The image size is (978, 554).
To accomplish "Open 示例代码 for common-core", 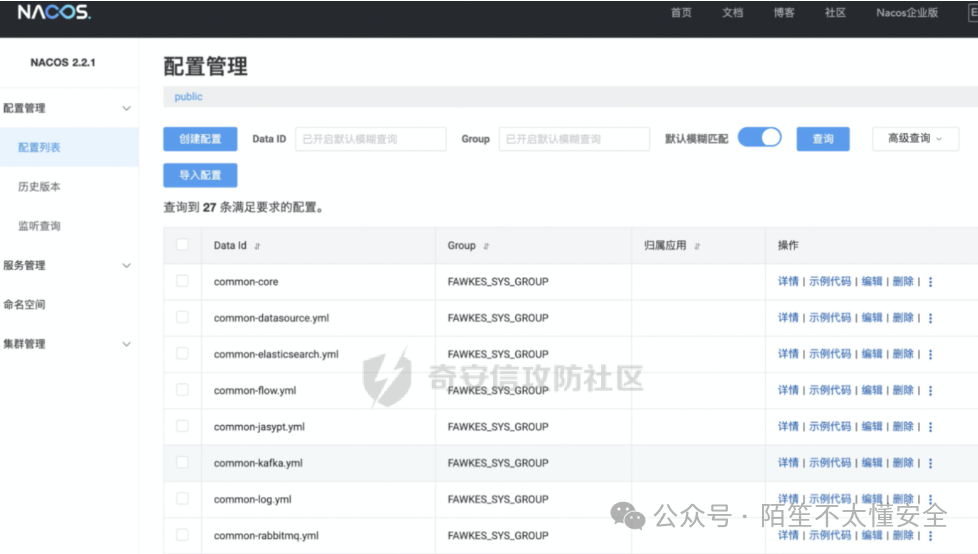I will (830, 281).
